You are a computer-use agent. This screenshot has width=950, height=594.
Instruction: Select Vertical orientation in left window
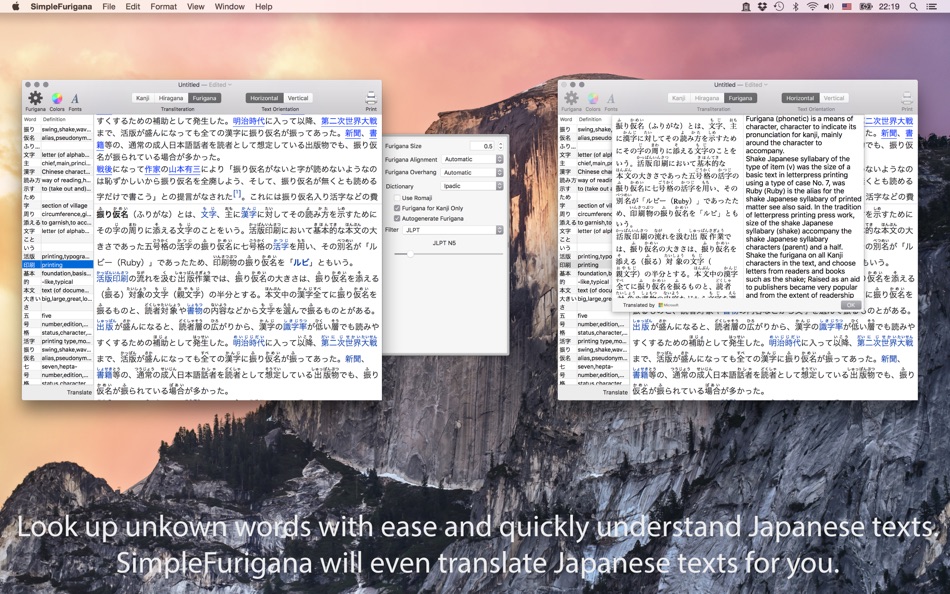pyautogui.click(x=298, y=98)
